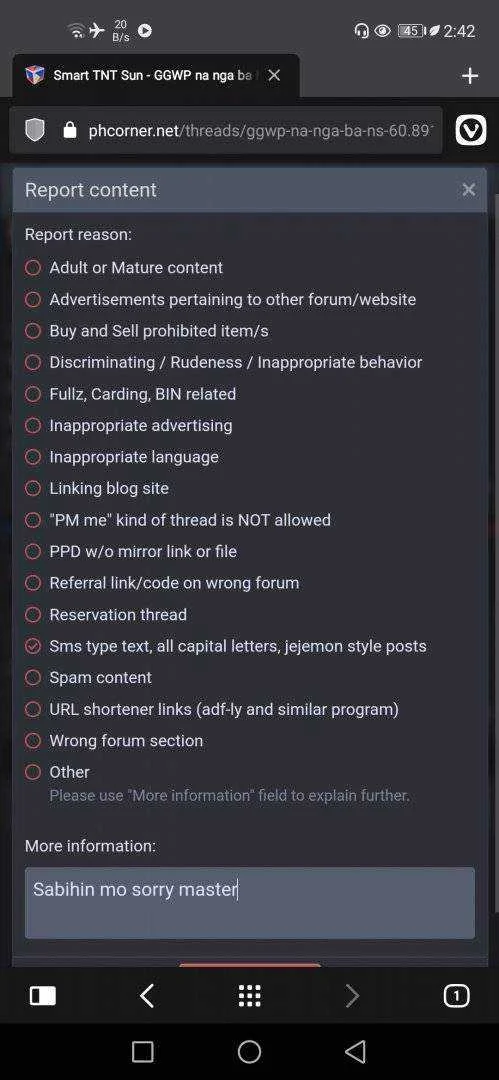Tap the Android recent apps square
The width and height of the screenshot is (499, 1080).
click(143, 1052)
